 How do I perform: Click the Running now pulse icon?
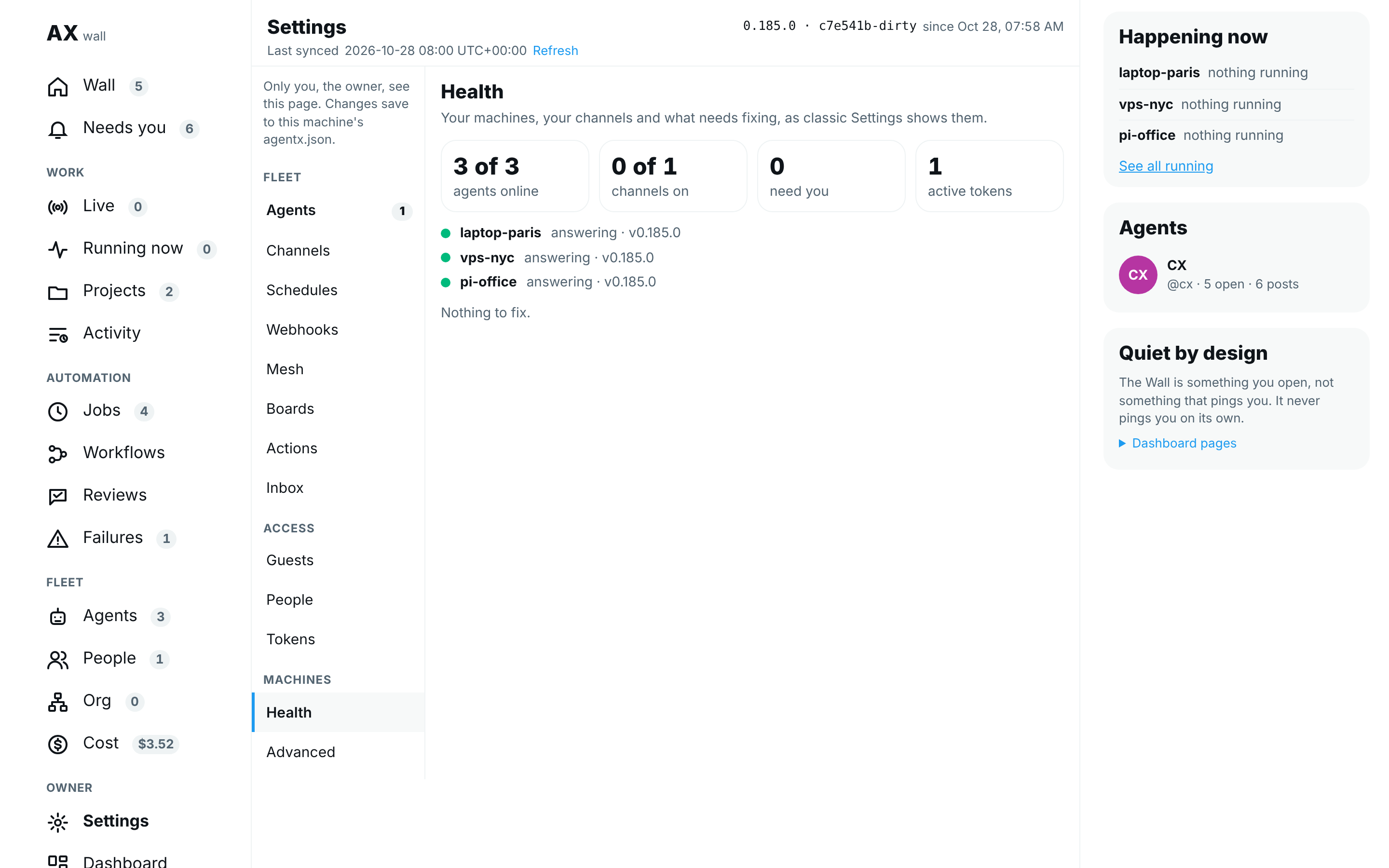click(58, 249)
